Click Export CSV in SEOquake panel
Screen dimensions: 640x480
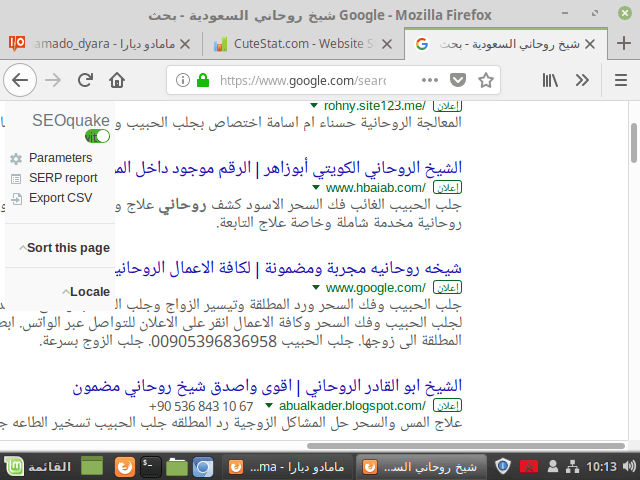pos(60,198)
